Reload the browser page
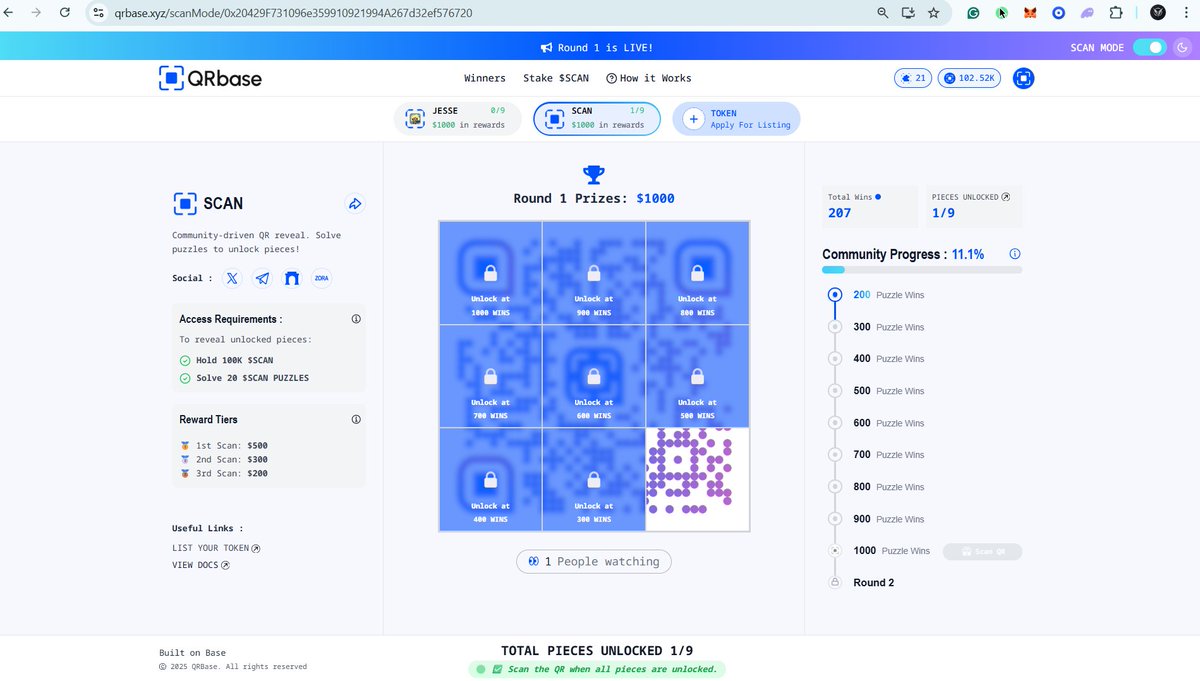This screenshot has width=1200, height=681. tap(65, 13)
